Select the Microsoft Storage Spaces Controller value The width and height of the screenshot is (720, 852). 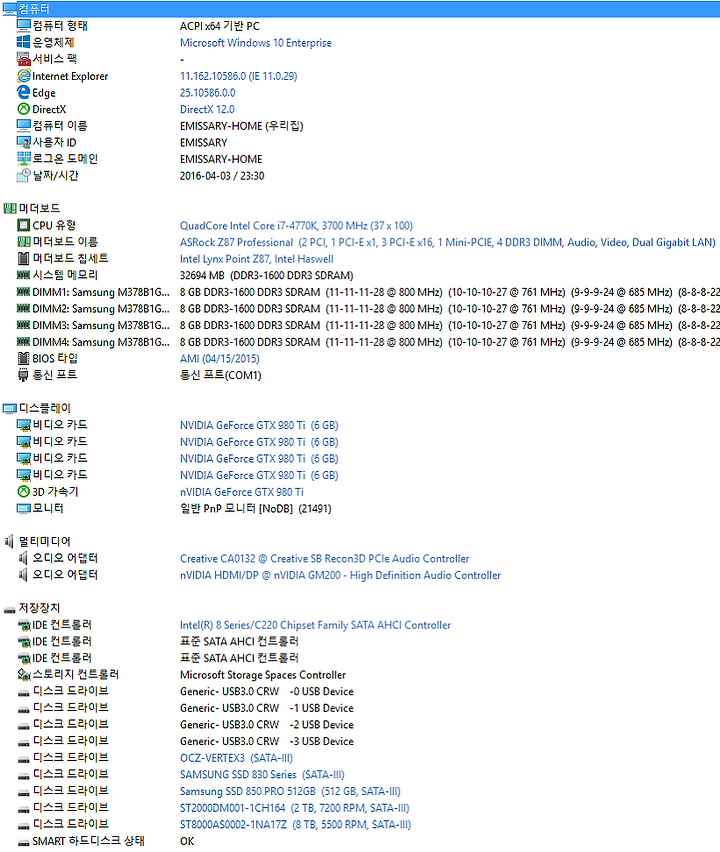pyautogui.click(x=262, y=675)
